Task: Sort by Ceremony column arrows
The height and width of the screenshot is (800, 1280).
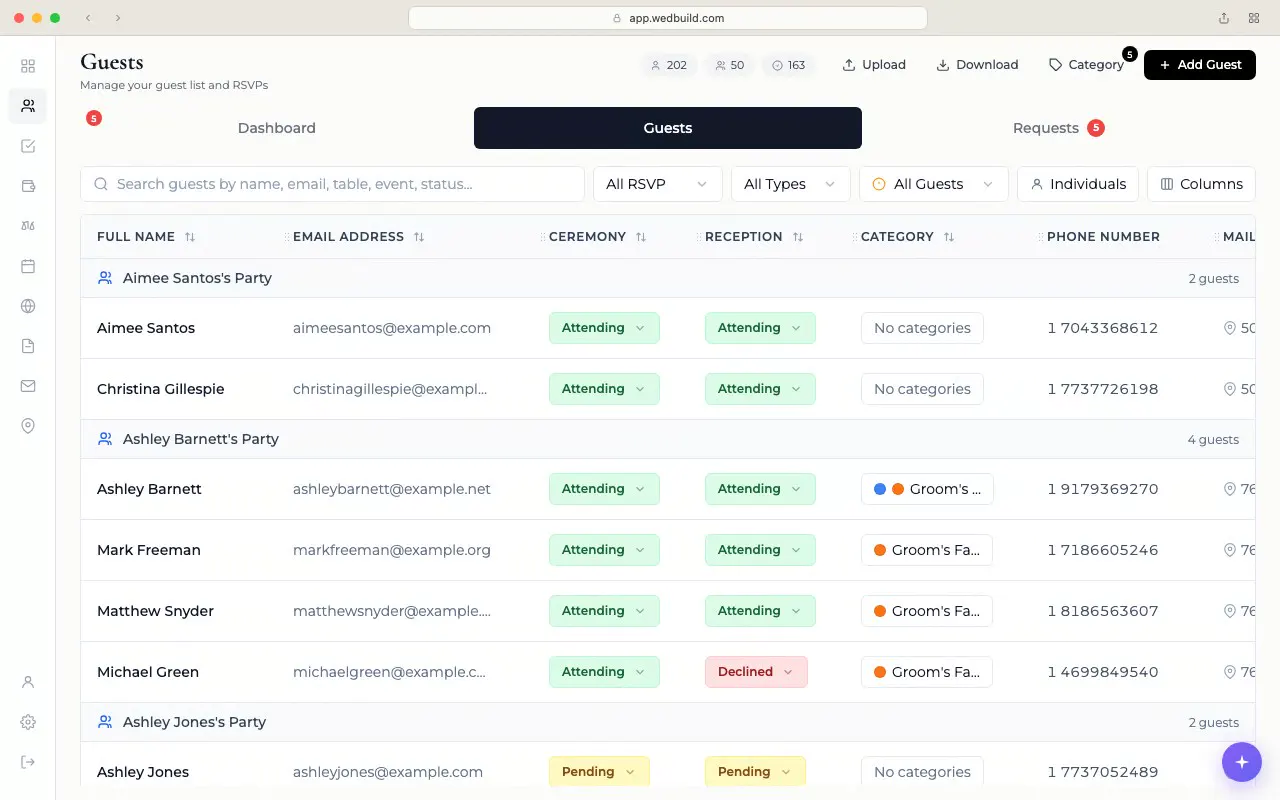Action: pyautogui.click(x=641, y=237)
